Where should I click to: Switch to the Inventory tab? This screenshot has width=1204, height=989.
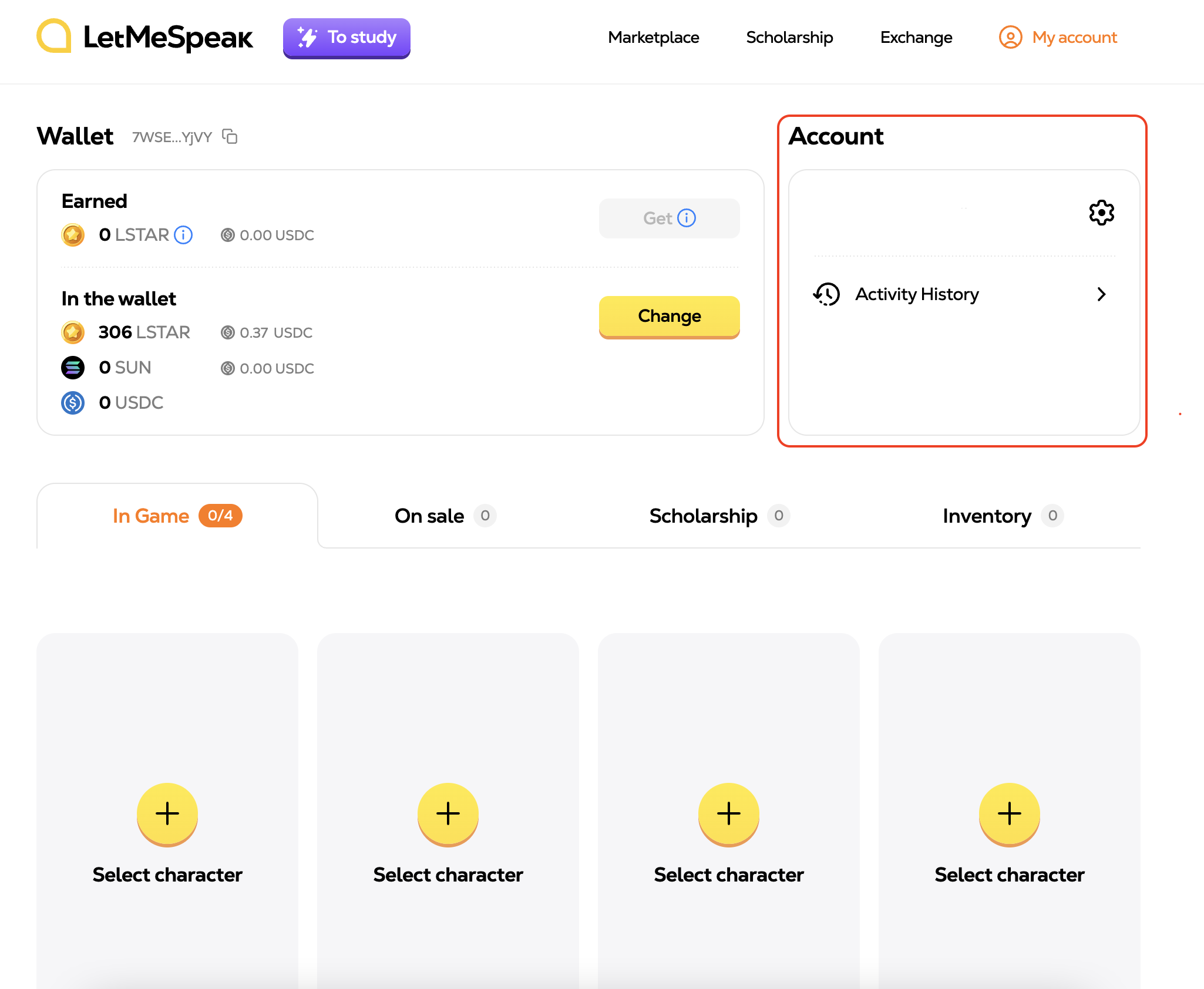pos(1003,516)
